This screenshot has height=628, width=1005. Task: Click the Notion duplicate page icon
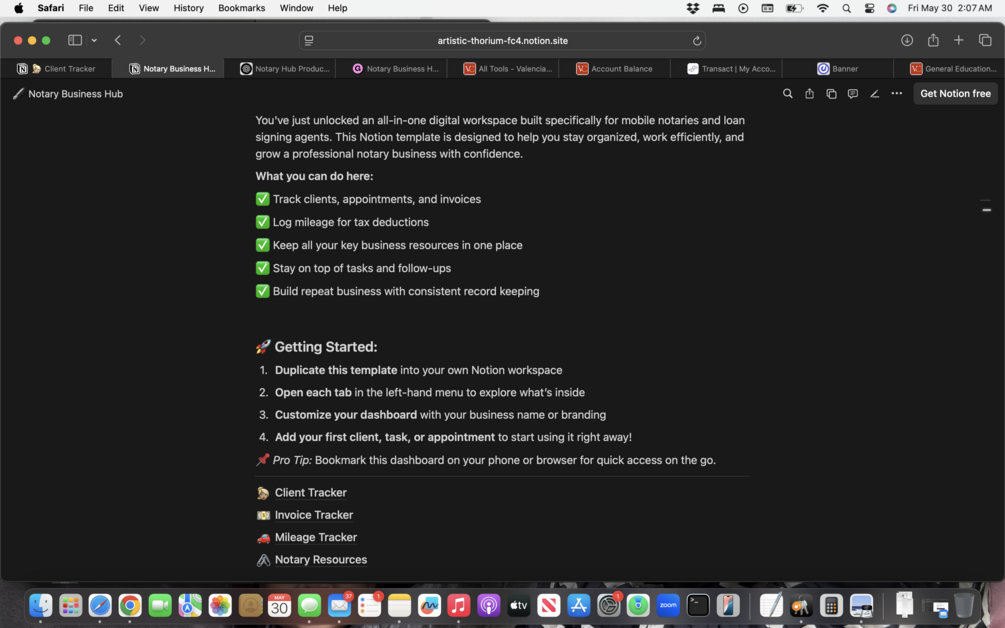(x=831, y=94)
